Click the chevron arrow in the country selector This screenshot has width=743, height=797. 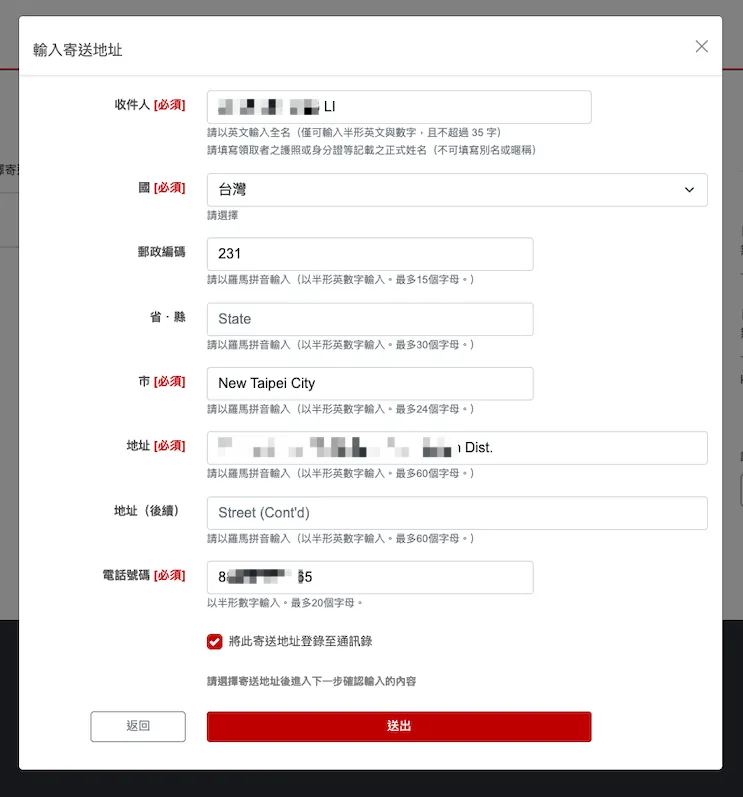pos(689,190)
